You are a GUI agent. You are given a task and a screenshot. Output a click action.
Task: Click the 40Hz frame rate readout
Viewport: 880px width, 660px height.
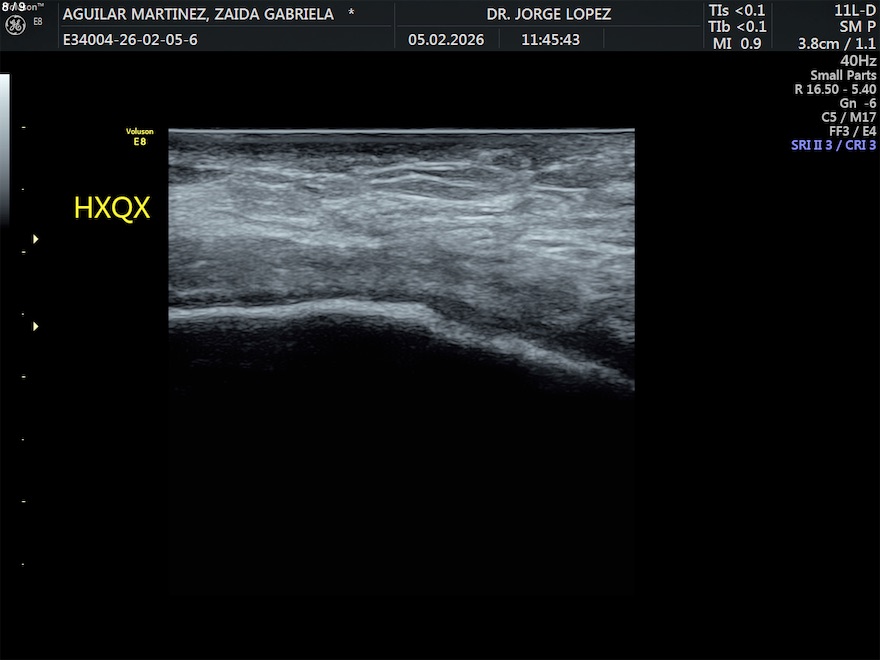click(858, 59)
